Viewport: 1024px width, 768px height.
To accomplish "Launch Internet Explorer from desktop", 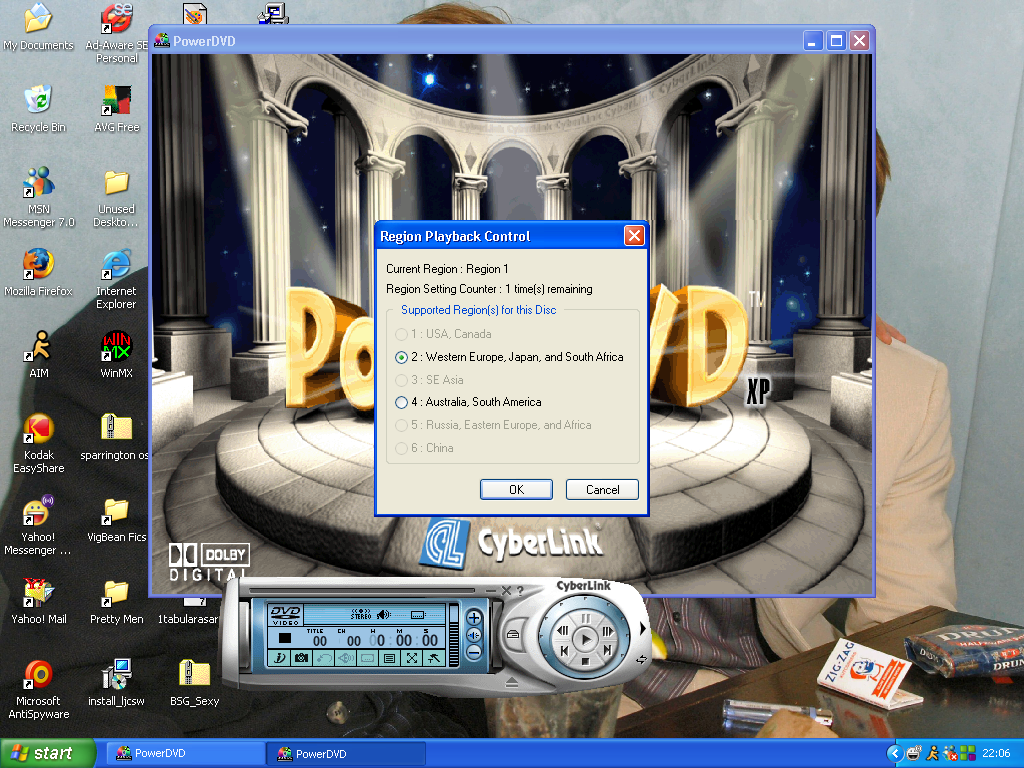I will 116,279.
